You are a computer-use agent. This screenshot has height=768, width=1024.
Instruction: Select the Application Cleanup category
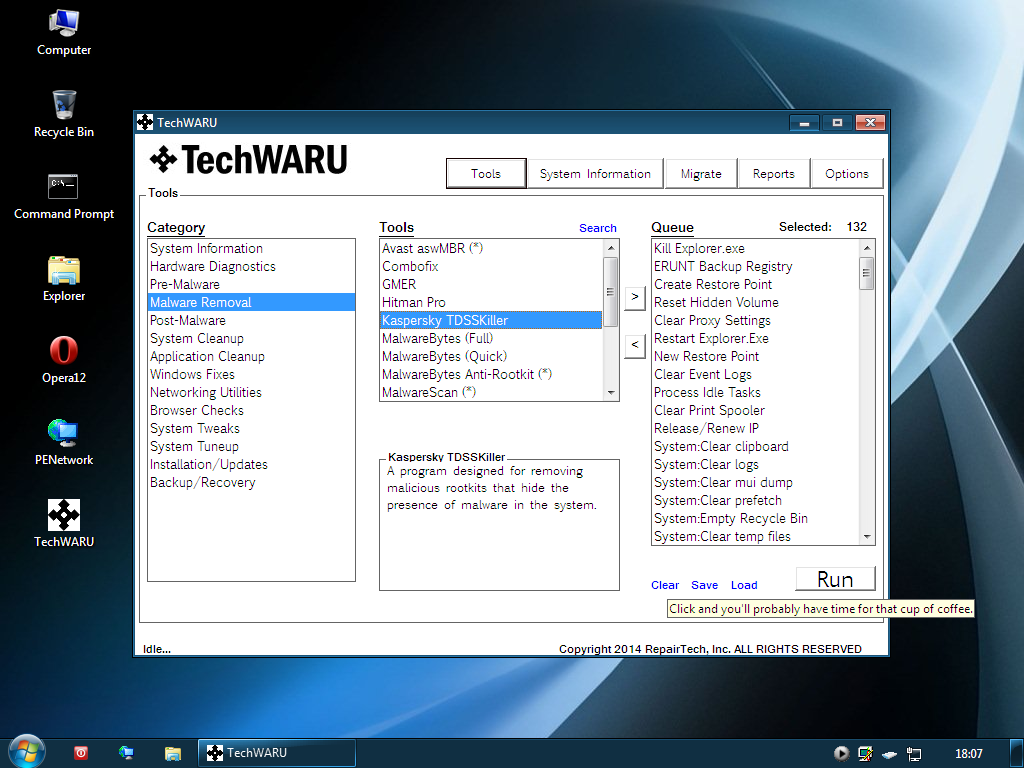[x=251, y=357]
